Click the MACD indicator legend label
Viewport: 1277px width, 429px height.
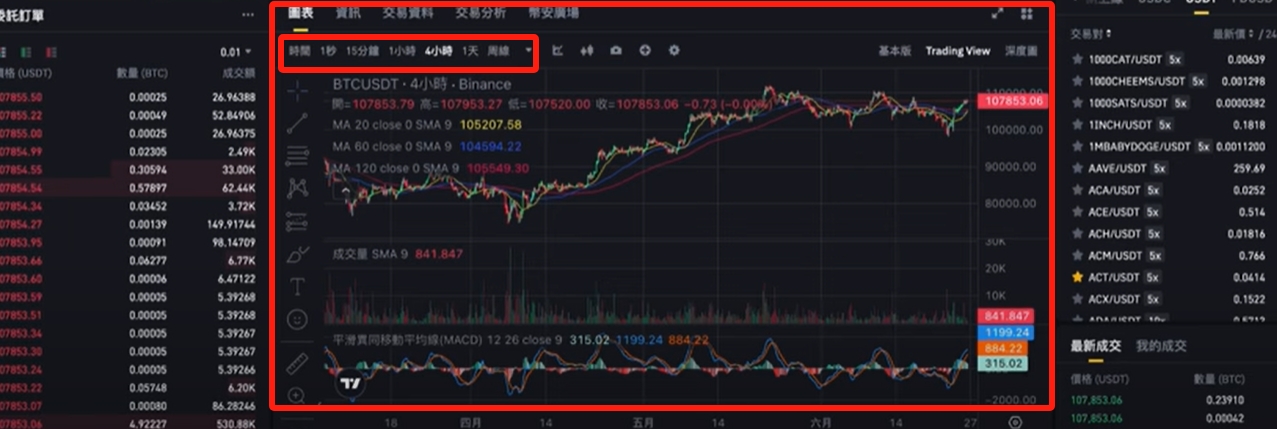(x=446, y=340)
